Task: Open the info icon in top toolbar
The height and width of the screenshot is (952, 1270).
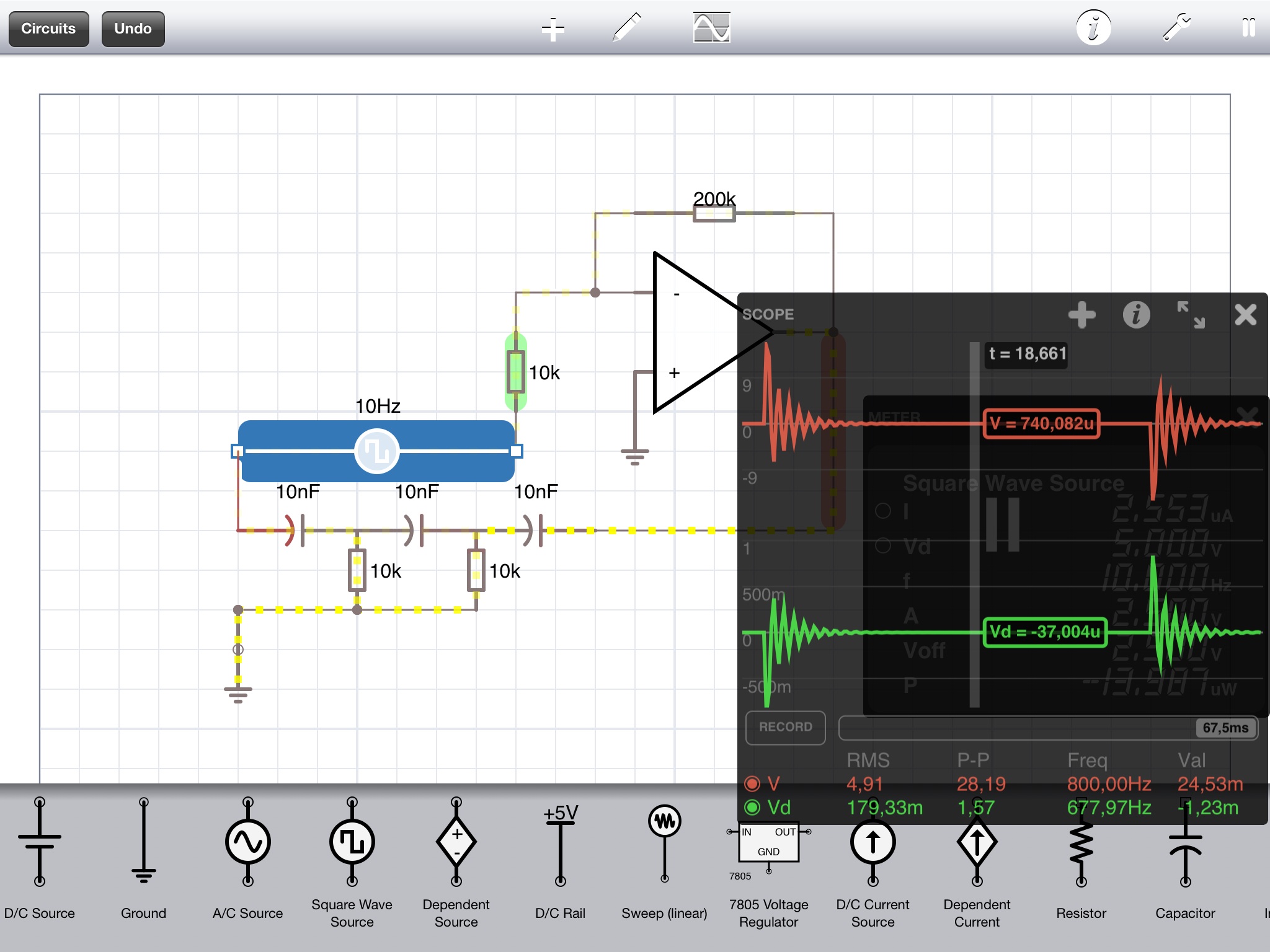Action: 1093,28
